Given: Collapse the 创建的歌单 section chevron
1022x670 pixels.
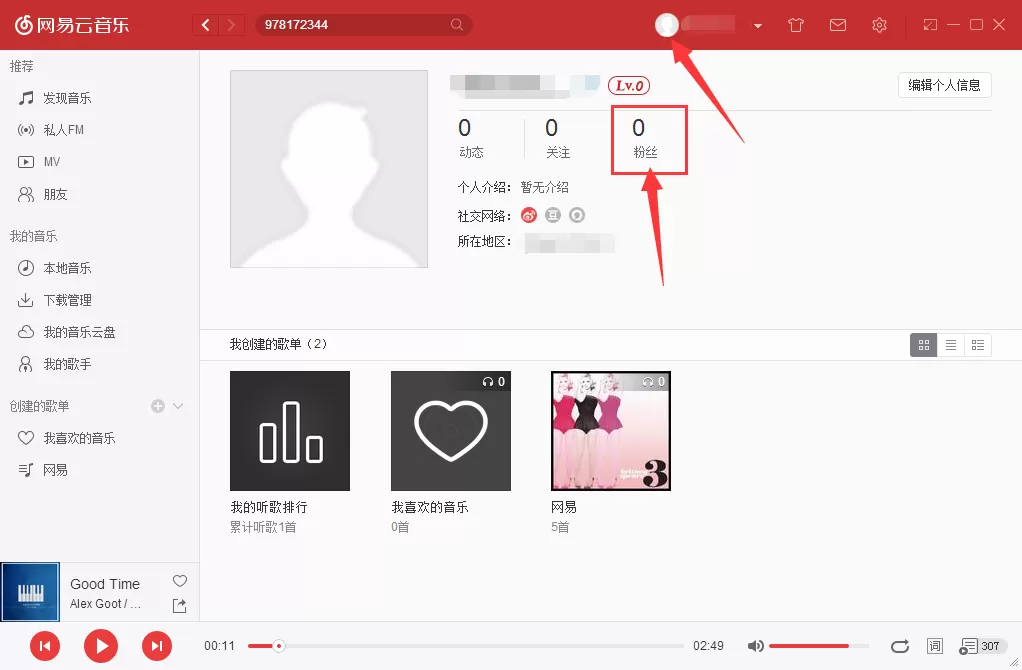Looking at the screenshot, I should pos(178,406).
